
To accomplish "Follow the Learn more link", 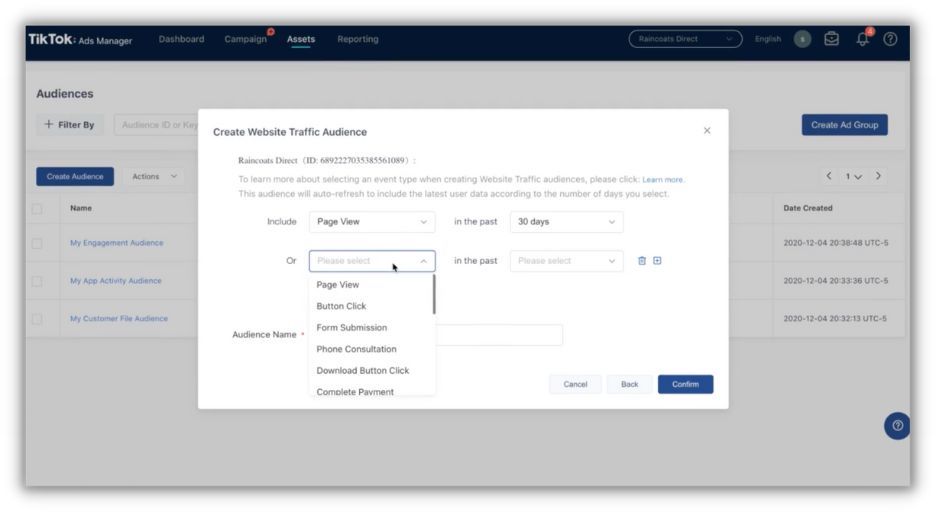I will point(663,180).
